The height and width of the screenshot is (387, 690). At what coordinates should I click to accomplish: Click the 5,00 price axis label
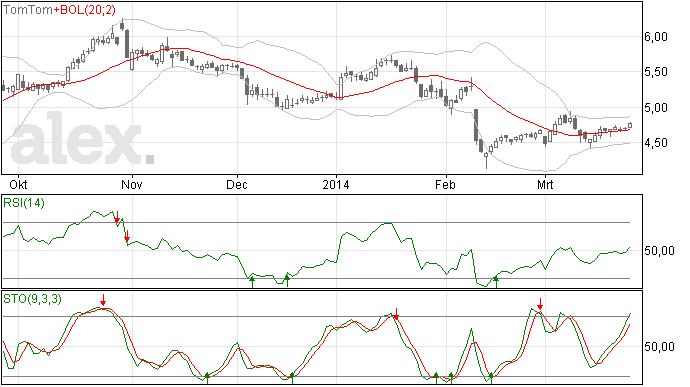[656, 107]
